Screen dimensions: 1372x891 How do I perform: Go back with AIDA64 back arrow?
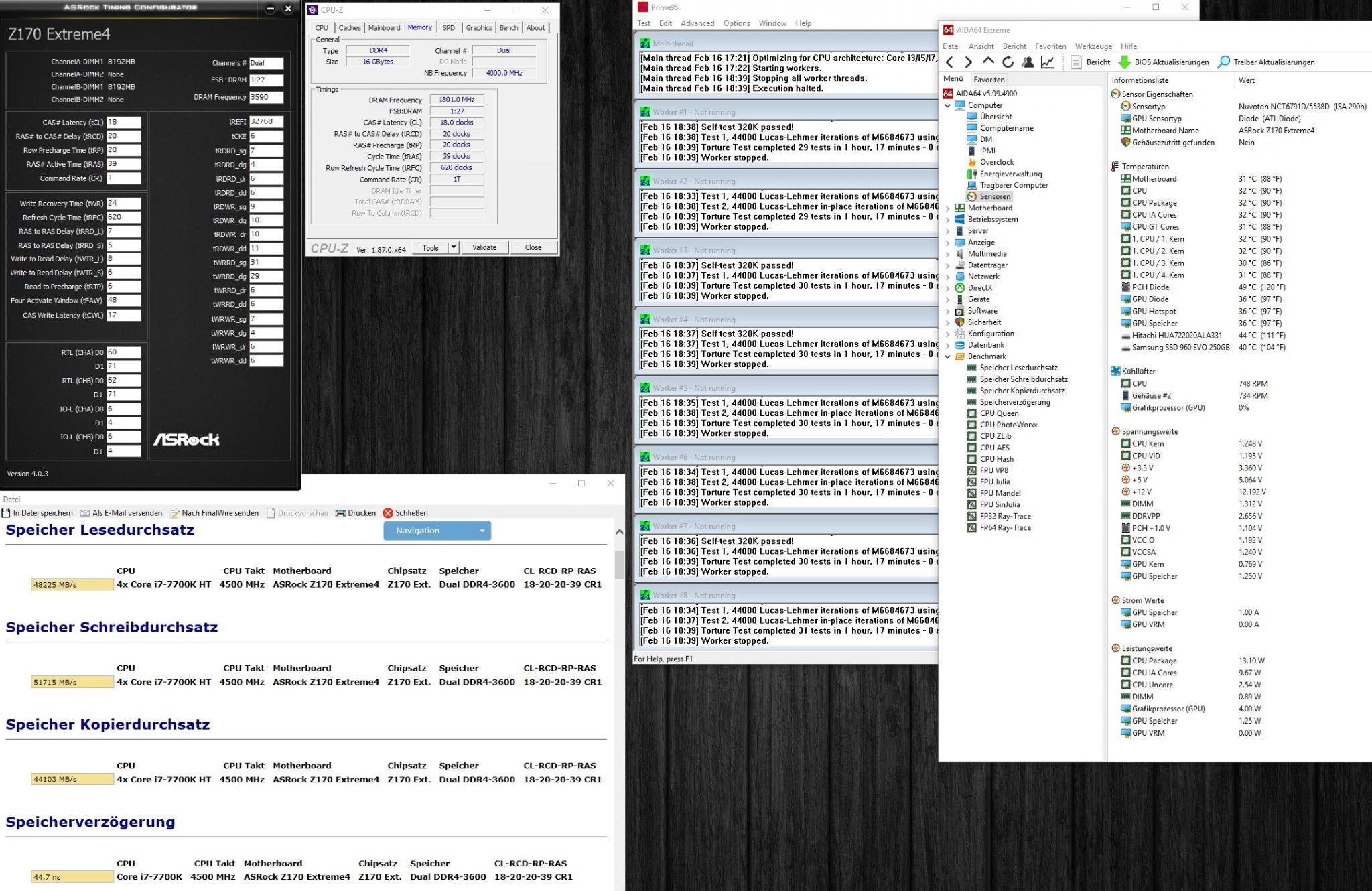coord(949,62)
